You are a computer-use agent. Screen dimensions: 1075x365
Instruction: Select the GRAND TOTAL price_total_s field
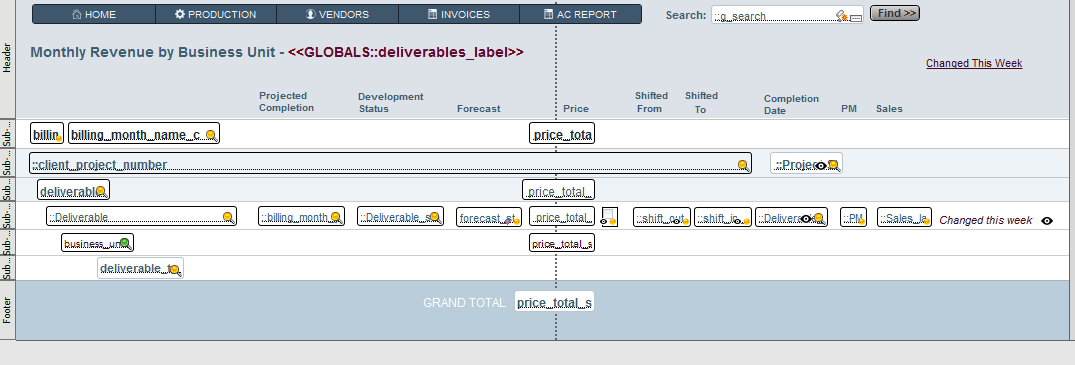[555, 302]
